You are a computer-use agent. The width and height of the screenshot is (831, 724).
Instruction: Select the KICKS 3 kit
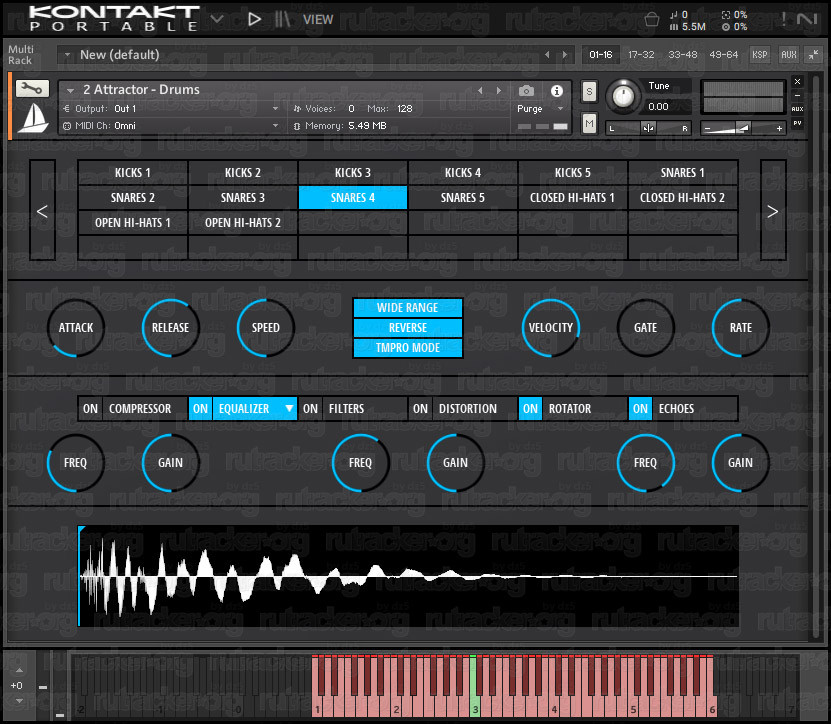(353, 173)
